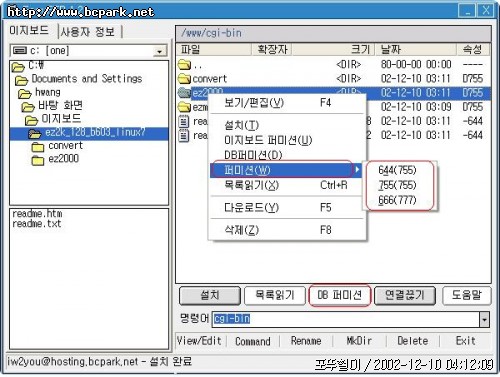Click the Documents and Settings folder icon
Viewport: 500px width, 377px height.
(x=21, y=80)
